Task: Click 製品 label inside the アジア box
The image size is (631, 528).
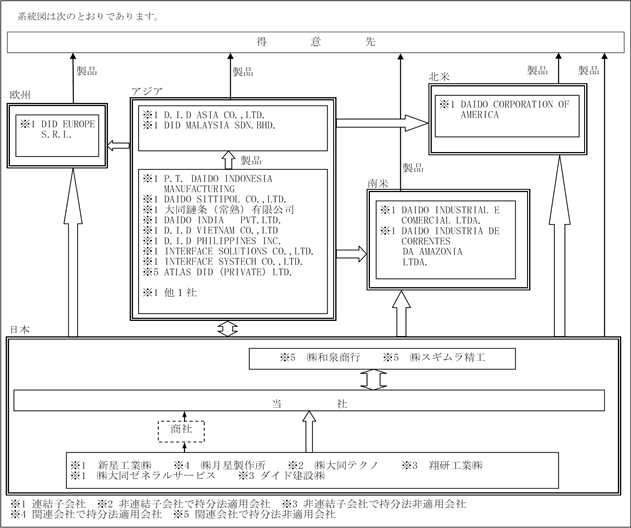Action: click(x=251, y=161)
